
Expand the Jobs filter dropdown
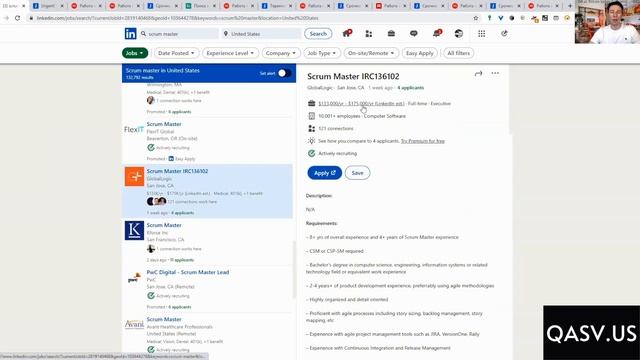(135, 53)
